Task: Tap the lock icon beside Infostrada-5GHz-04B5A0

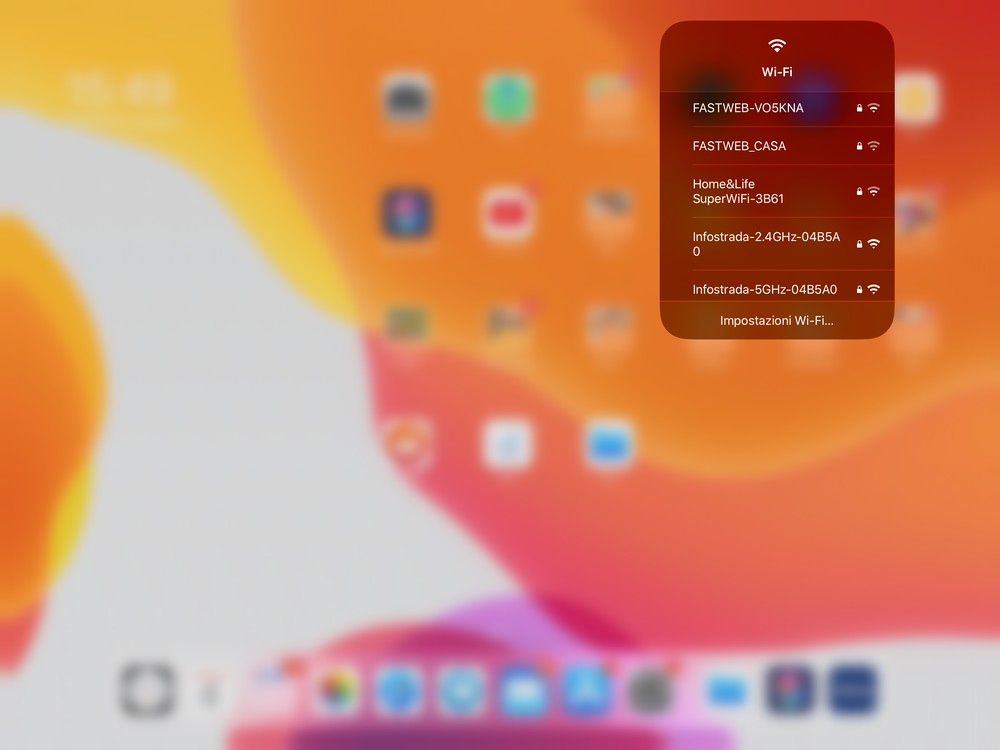Action: [859, 290]
